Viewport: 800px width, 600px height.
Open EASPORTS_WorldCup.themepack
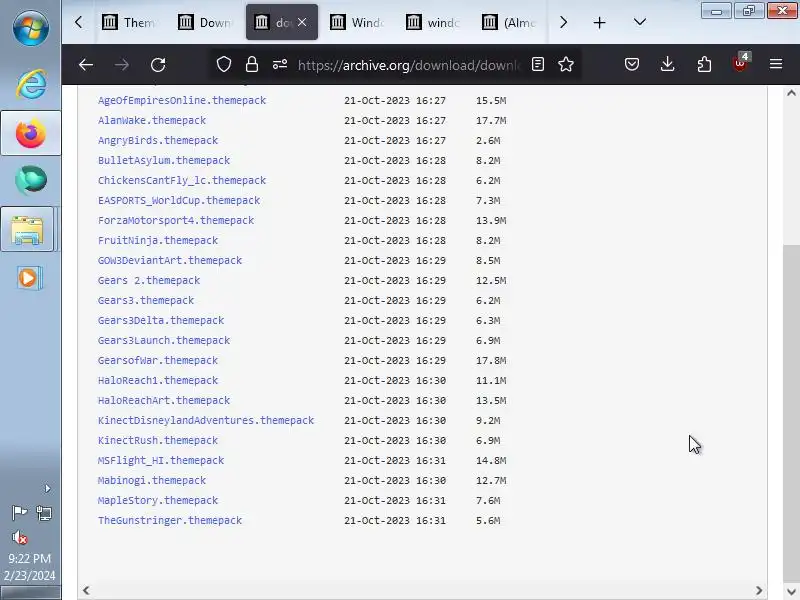click(x=179, y=201)
